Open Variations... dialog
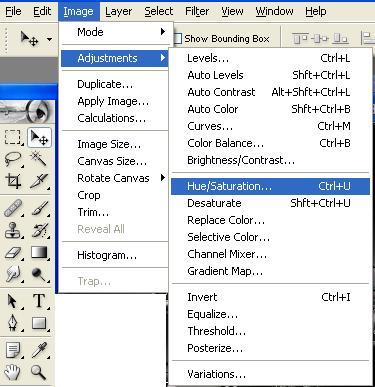Screen dimensions: 375x387 tap(270, 374)
